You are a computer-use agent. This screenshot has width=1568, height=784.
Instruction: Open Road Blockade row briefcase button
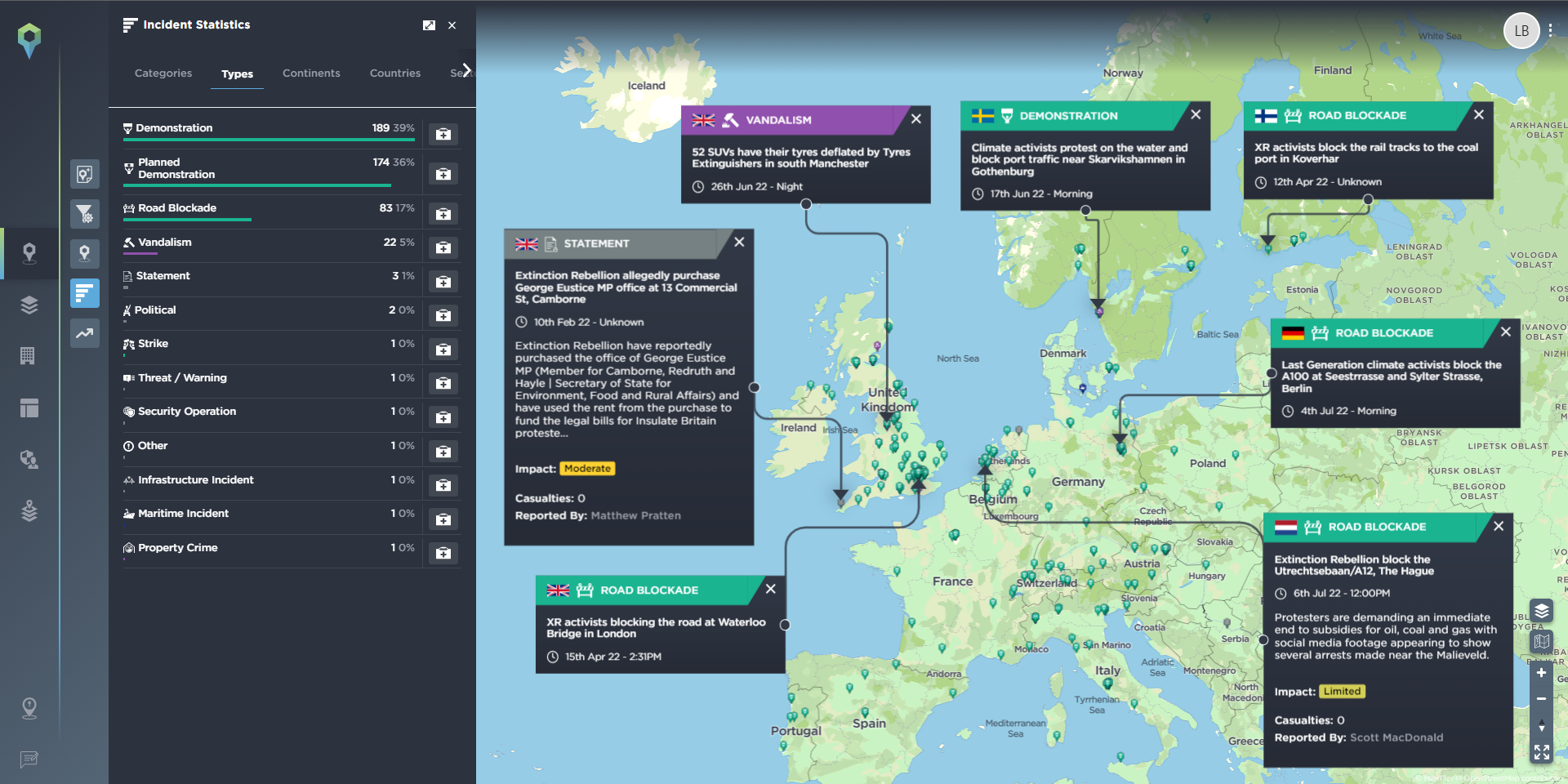[443, 214]
